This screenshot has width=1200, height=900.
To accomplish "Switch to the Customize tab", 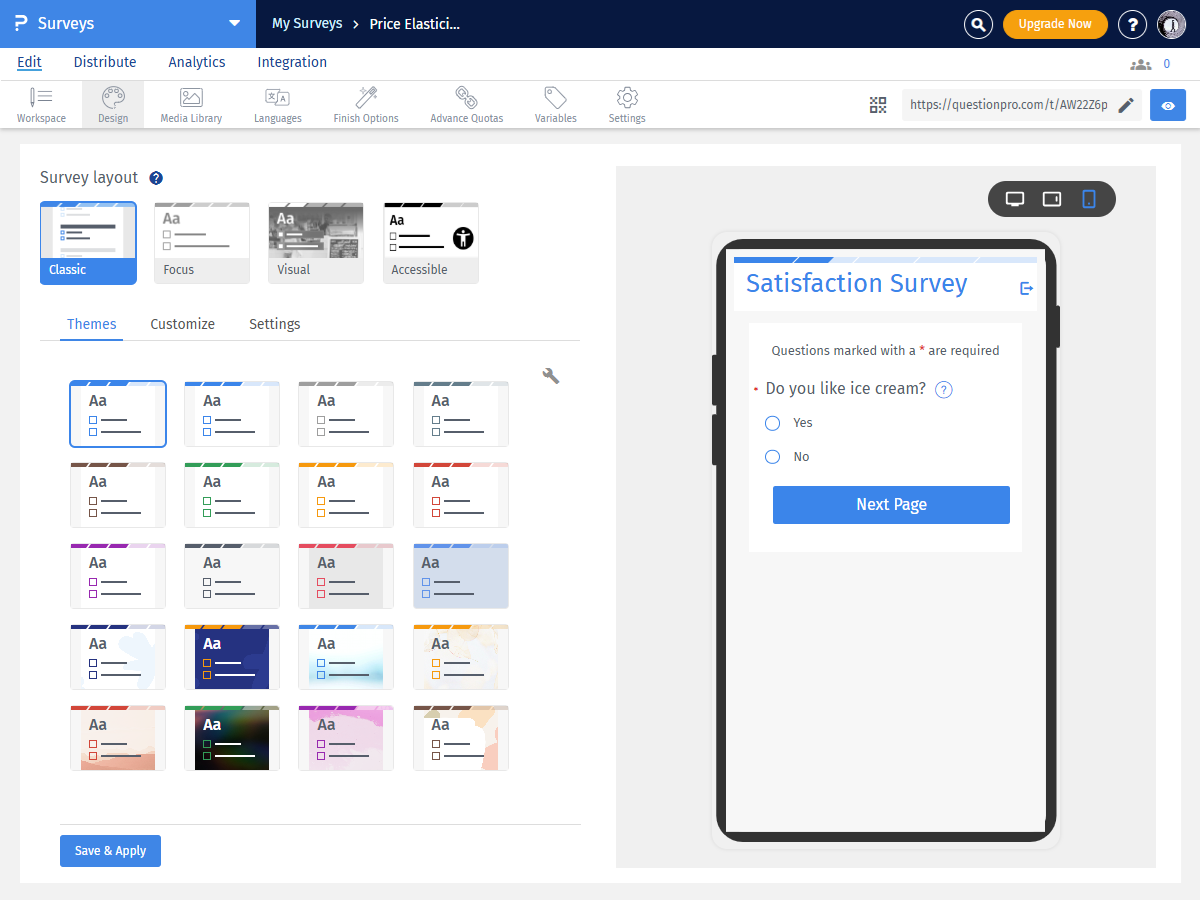I will point(182,324).
